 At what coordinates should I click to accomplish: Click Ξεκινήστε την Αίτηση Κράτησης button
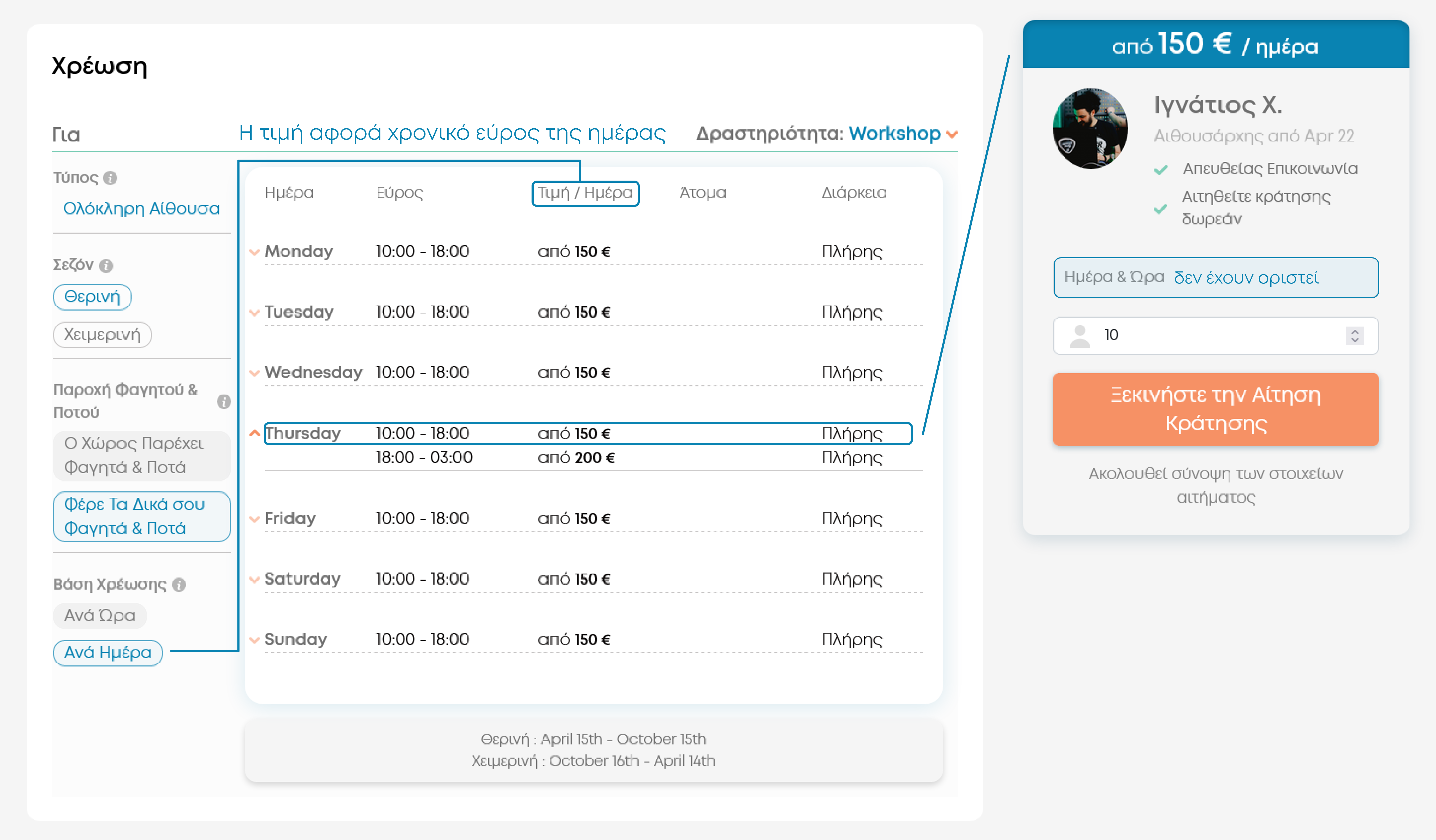tap(1215, 409)
